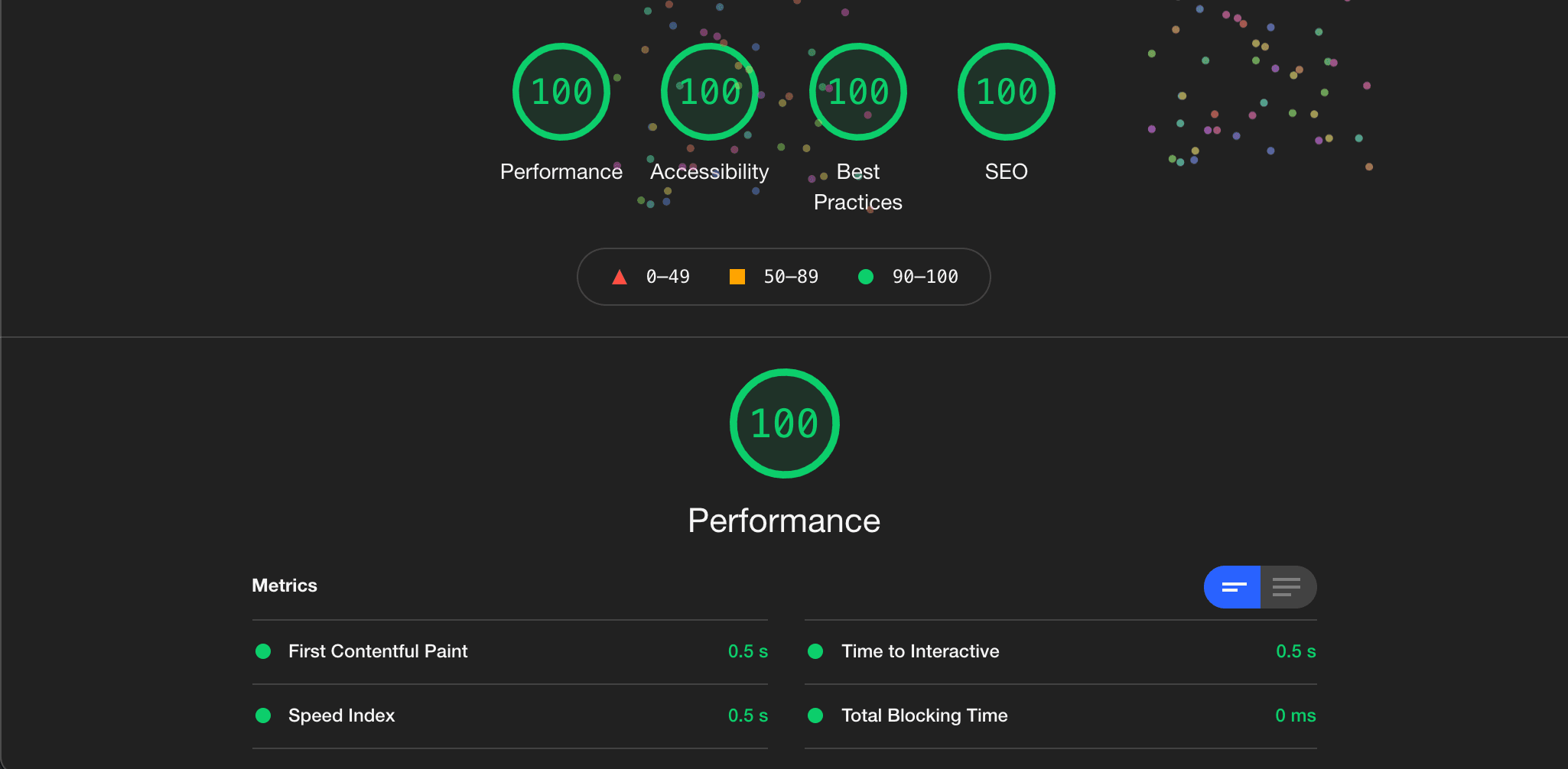
Task: Click the red triangle 0–49 legend icon
Action: (x=619, y=277)
